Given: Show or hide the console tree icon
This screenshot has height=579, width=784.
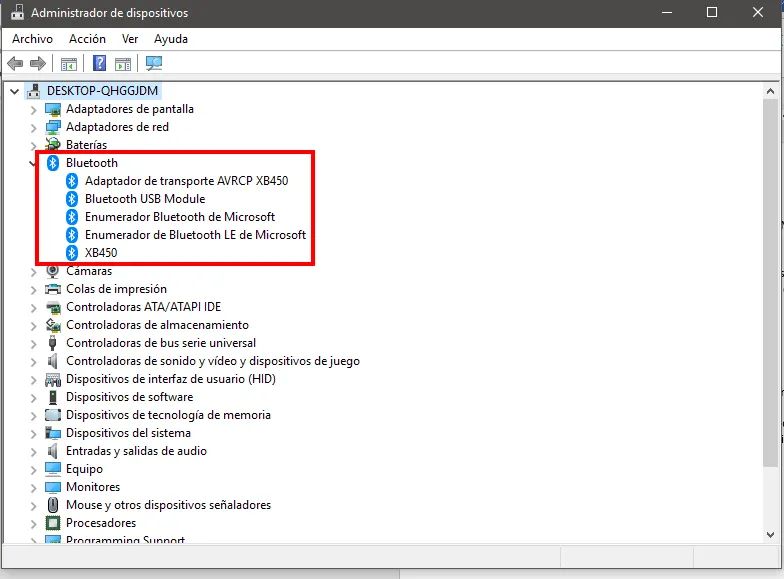Looking at the screenshot, I should coord(69,64).
